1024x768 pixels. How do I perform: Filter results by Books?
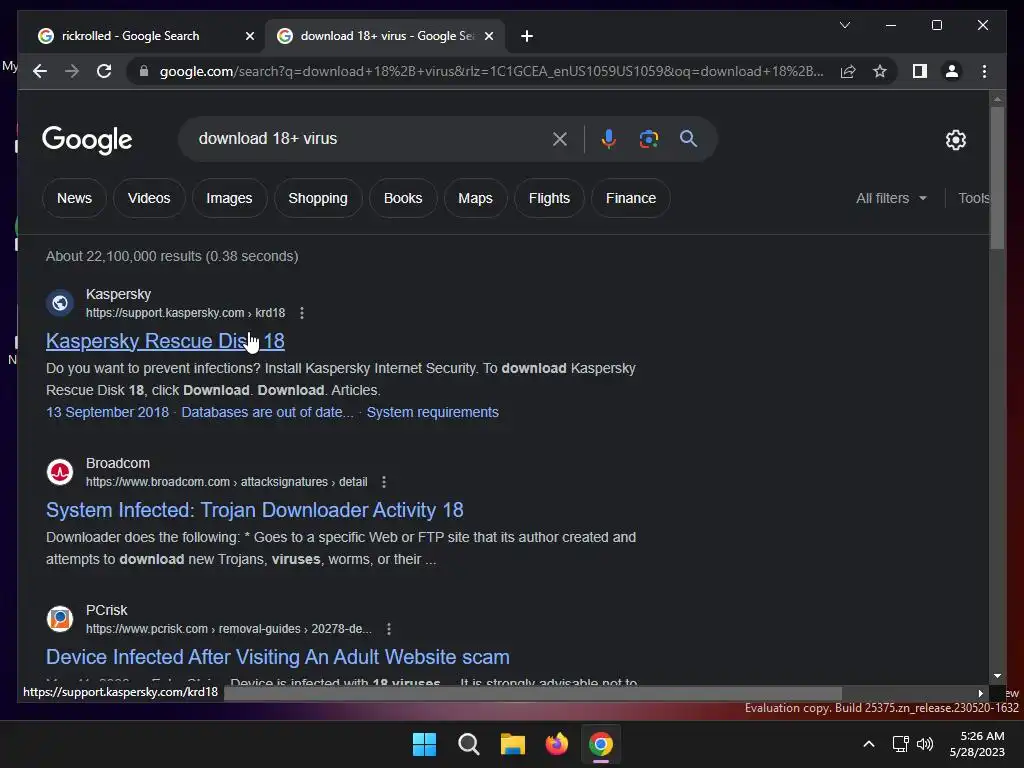403,198
